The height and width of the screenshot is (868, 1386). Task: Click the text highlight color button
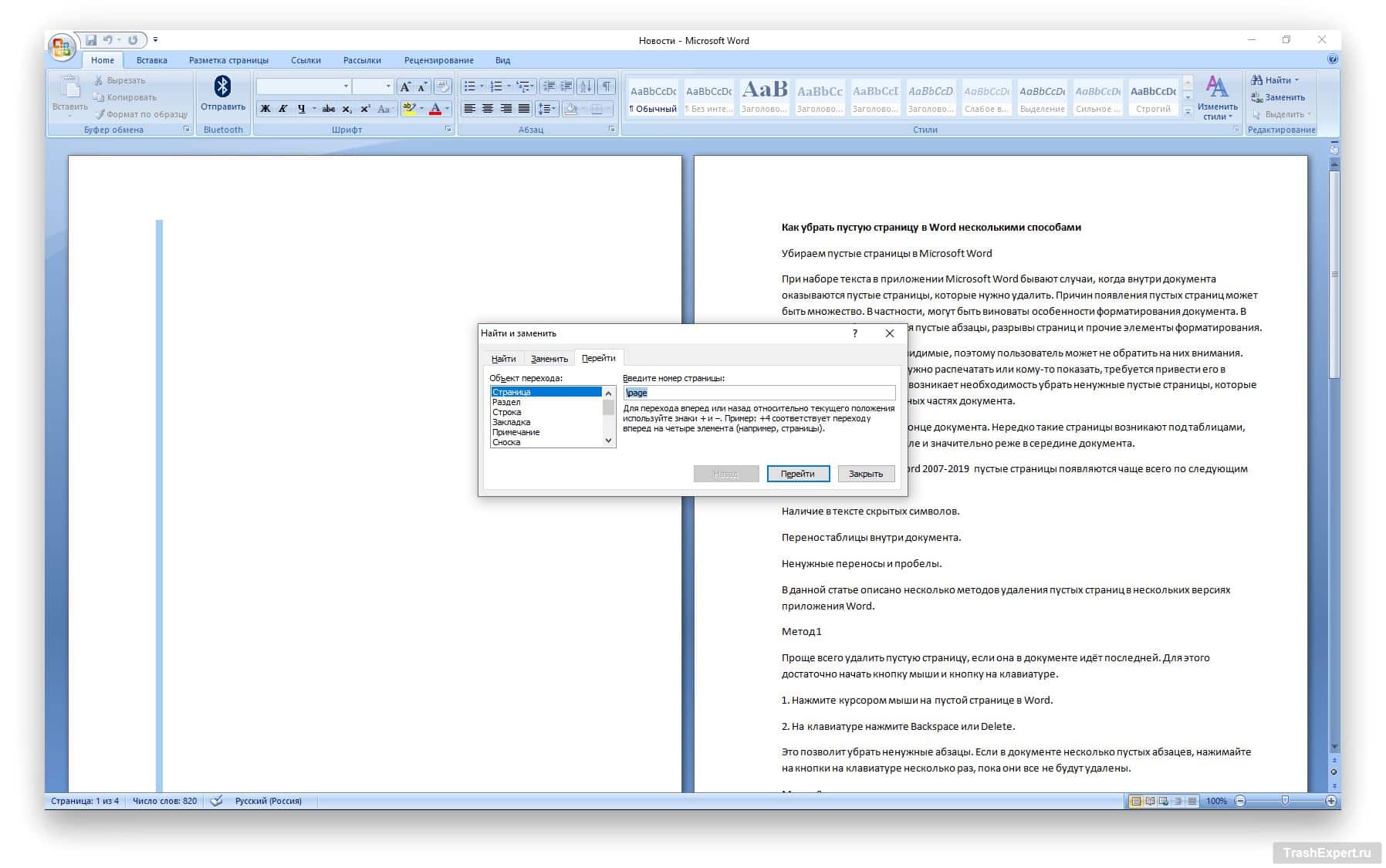pos(409,109)
